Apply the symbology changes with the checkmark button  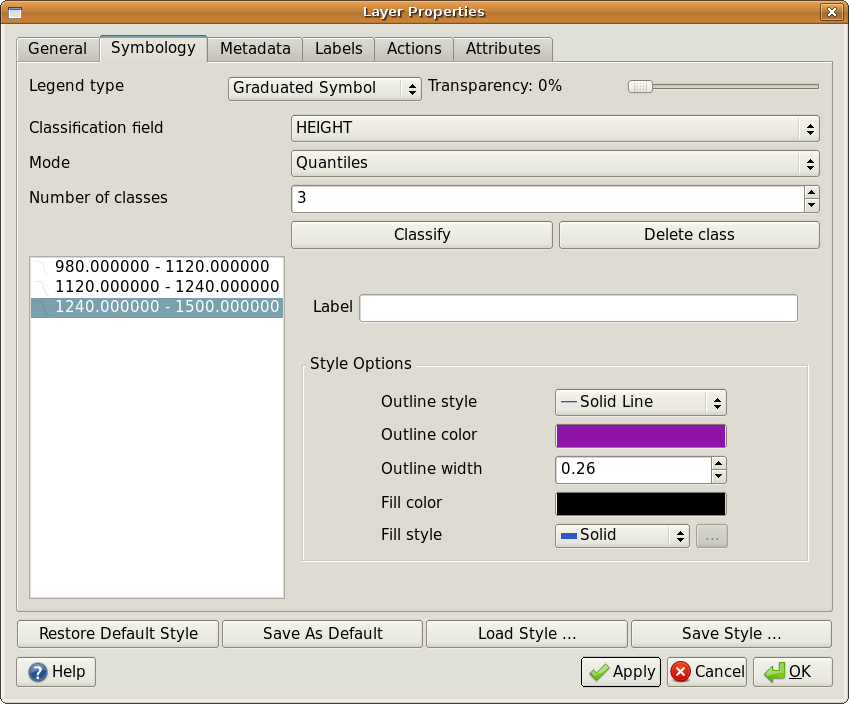pyautogui.click(x=620, y=671)
